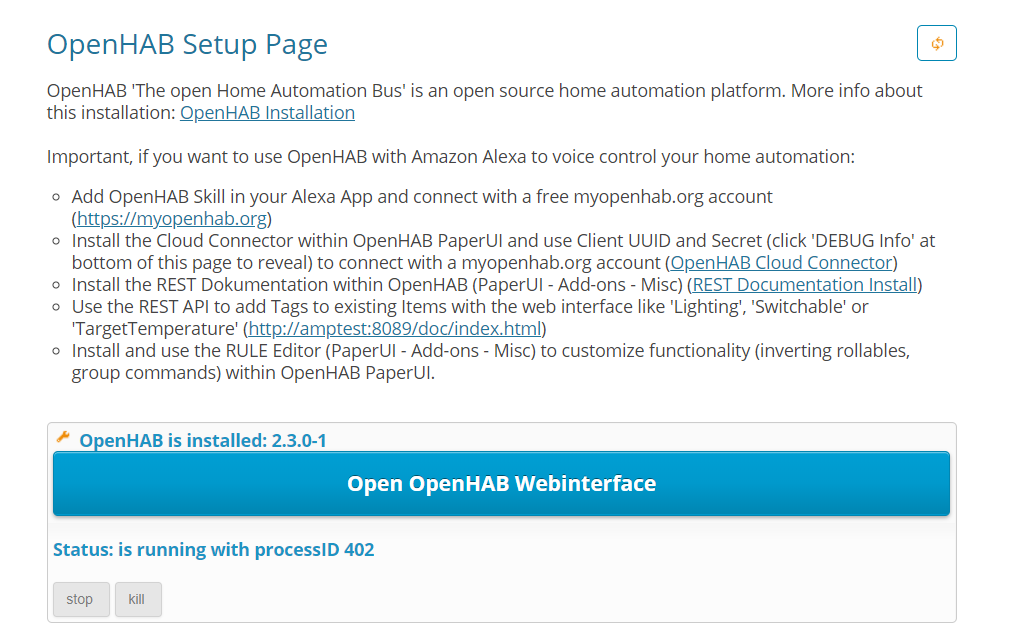Visit the REST Documentation Install link
1026x632 pixels.
coord(804,285)
